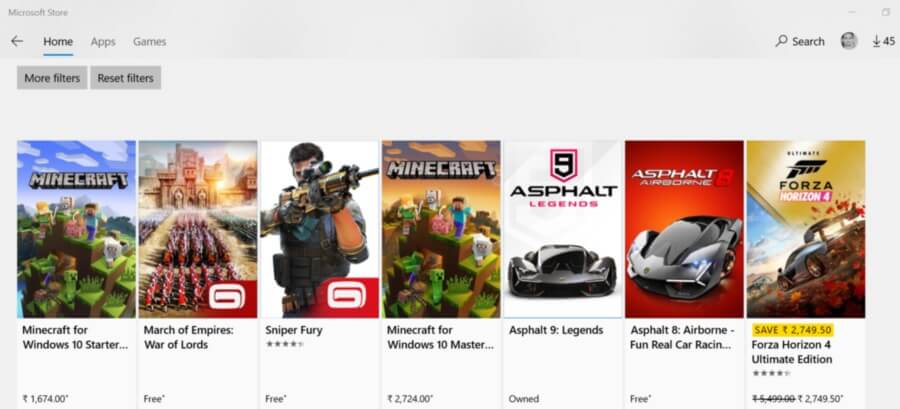This screenshot has width=900, height=409.
Task: Click the Reset filters button
Action: (125, 78)
